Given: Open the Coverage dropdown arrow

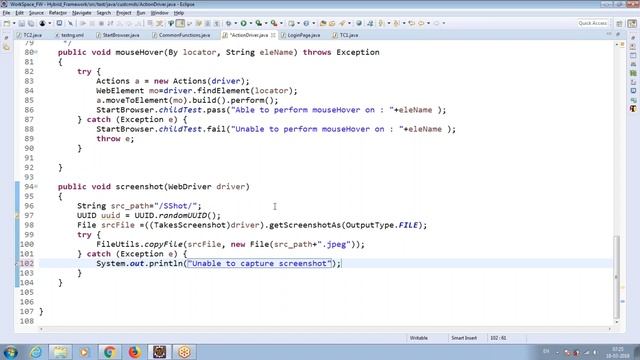Looking at the screenshot, I should [x=266, y=23].
